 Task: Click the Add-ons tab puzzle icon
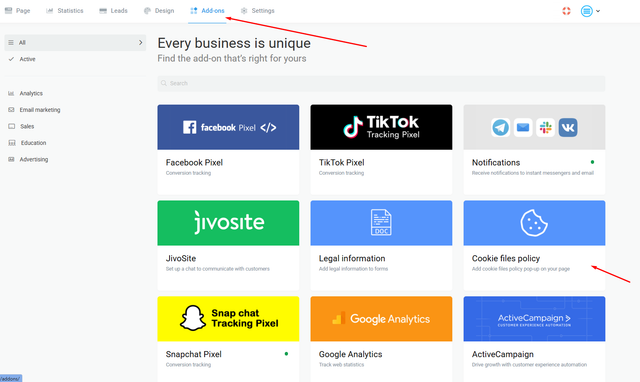[x=193, y=11]
